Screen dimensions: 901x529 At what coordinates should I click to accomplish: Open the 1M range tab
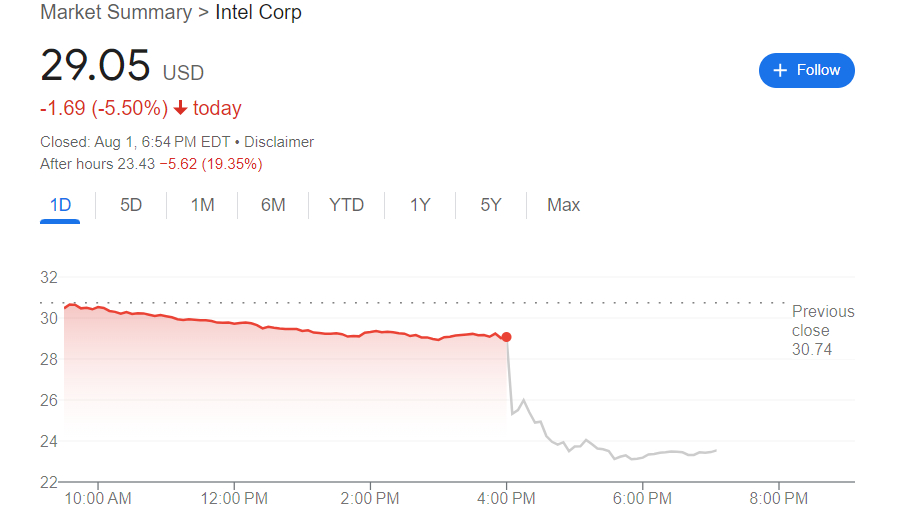(x=202, y=205)
